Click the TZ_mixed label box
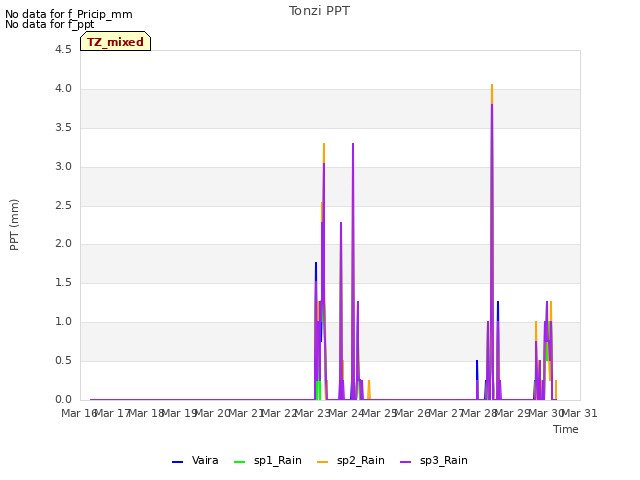The width and height of the screenshot is (640, 480). click(116, 41)
